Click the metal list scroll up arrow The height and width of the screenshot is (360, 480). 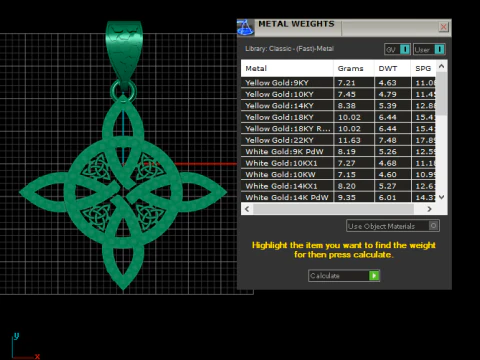[442, 66]
